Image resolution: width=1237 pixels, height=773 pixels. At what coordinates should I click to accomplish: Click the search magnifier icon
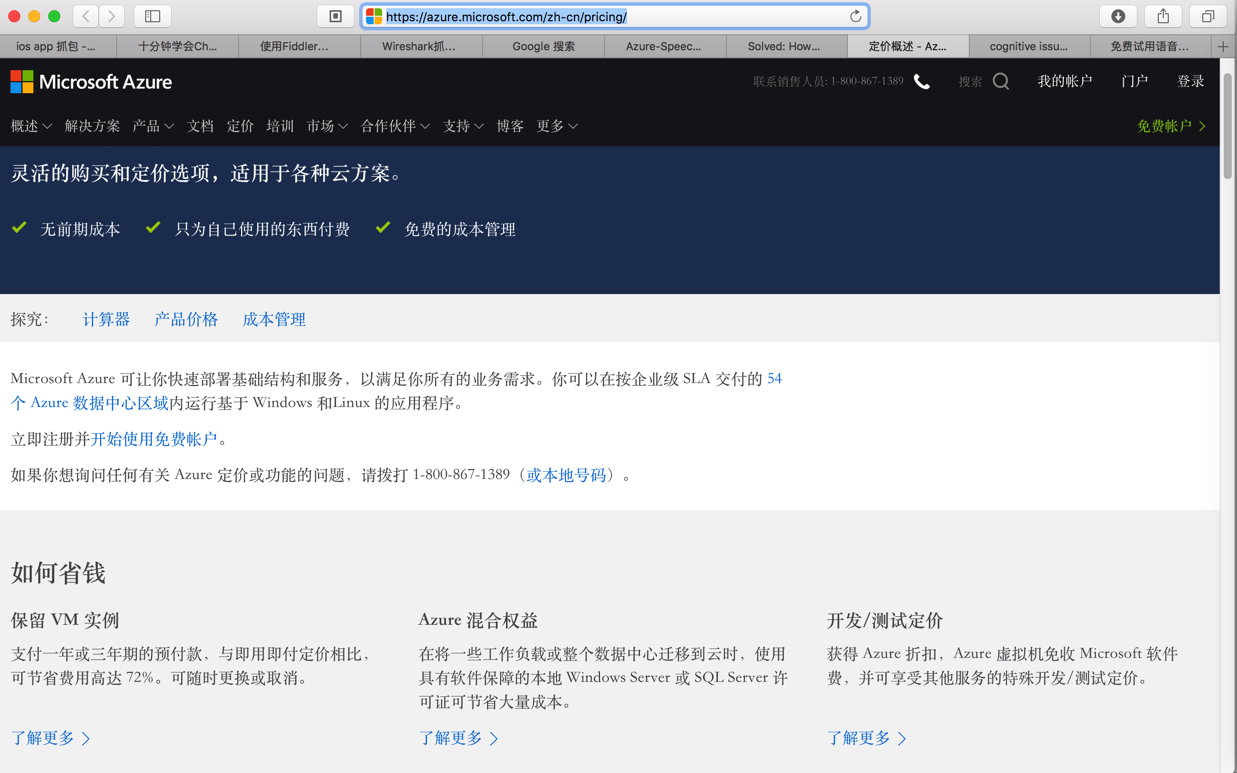tap(1001, 82)
